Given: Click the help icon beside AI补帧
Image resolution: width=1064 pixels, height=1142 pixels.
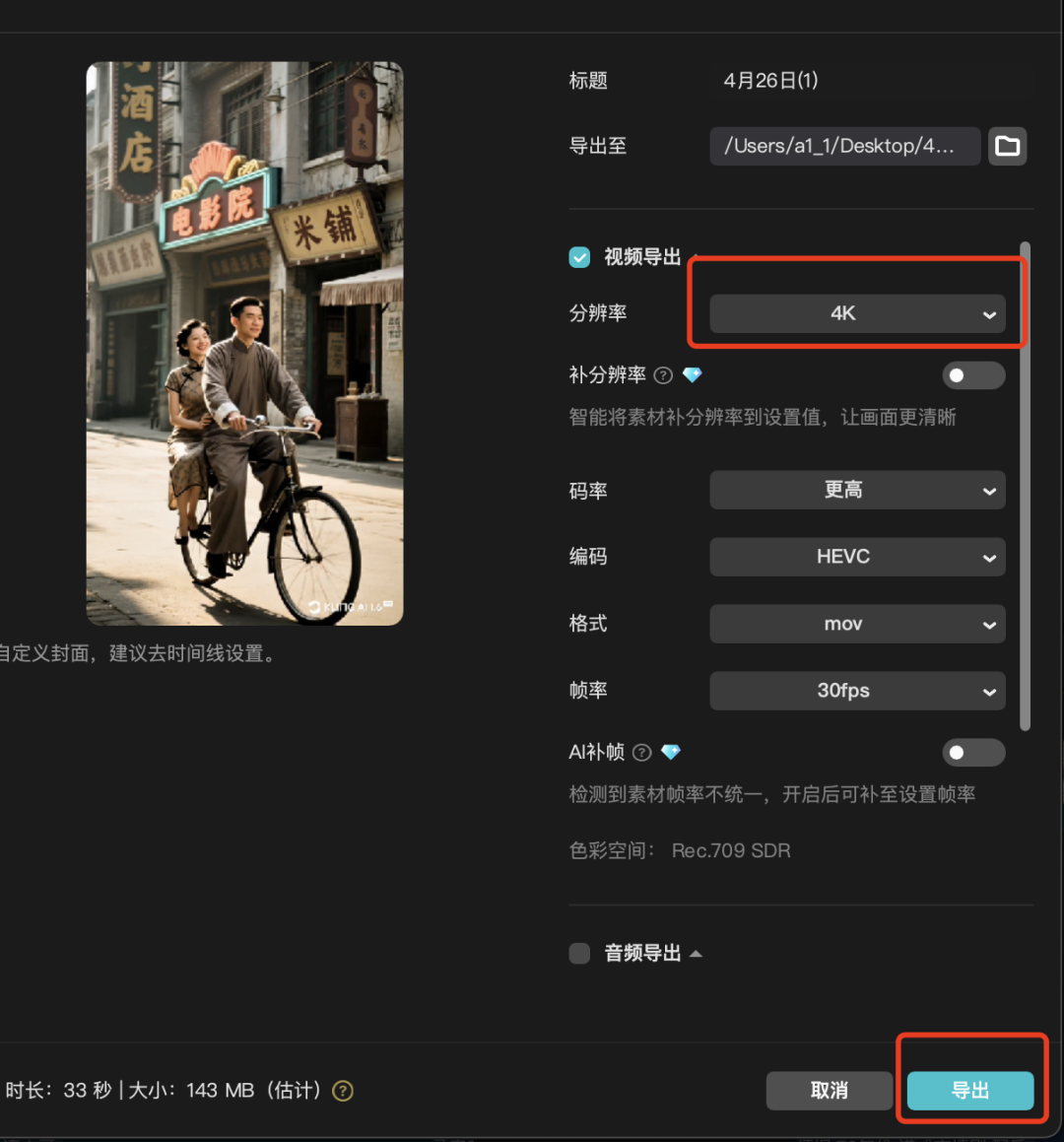Looking at the screenshot, I should 641,752.
